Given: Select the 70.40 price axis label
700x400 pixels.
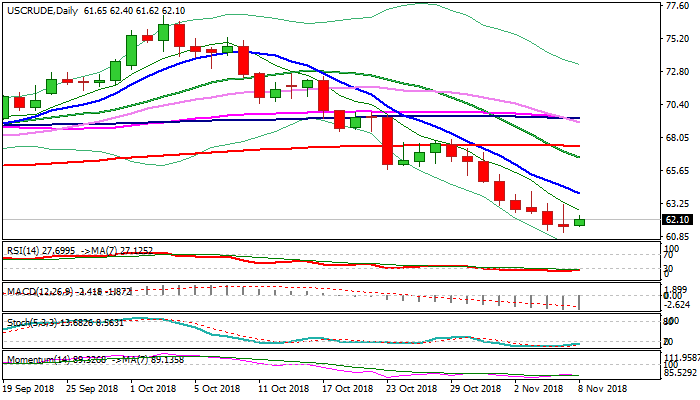Looking at the screenshot, I should coord(677,105).
